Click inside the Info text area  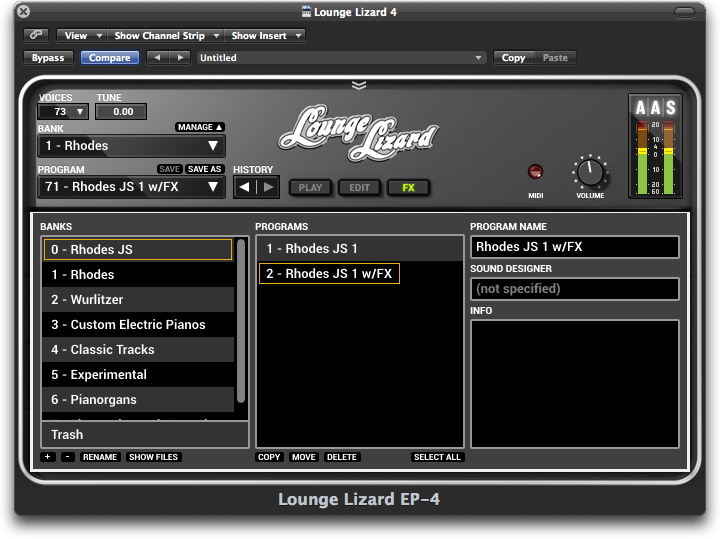tap(574, 384)
